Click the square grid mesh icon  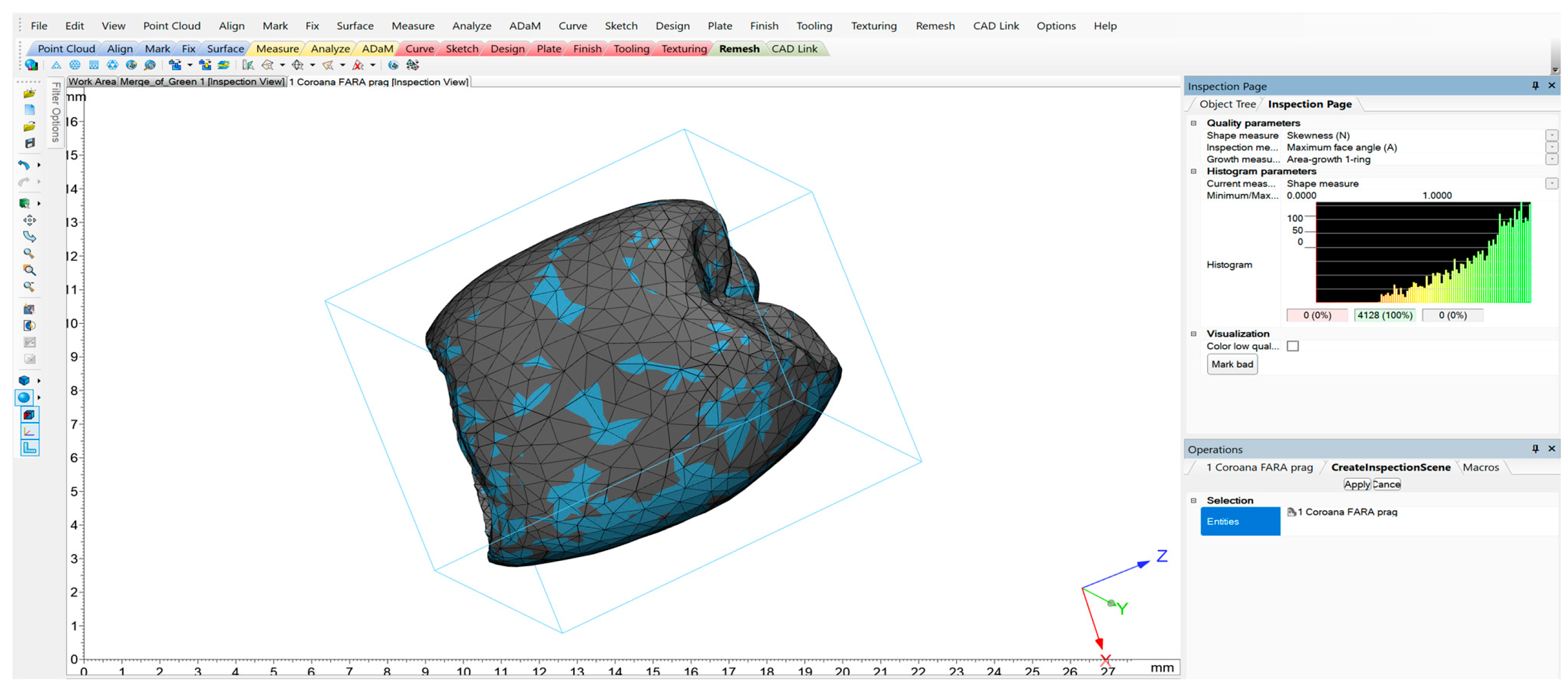pos(93,65)
